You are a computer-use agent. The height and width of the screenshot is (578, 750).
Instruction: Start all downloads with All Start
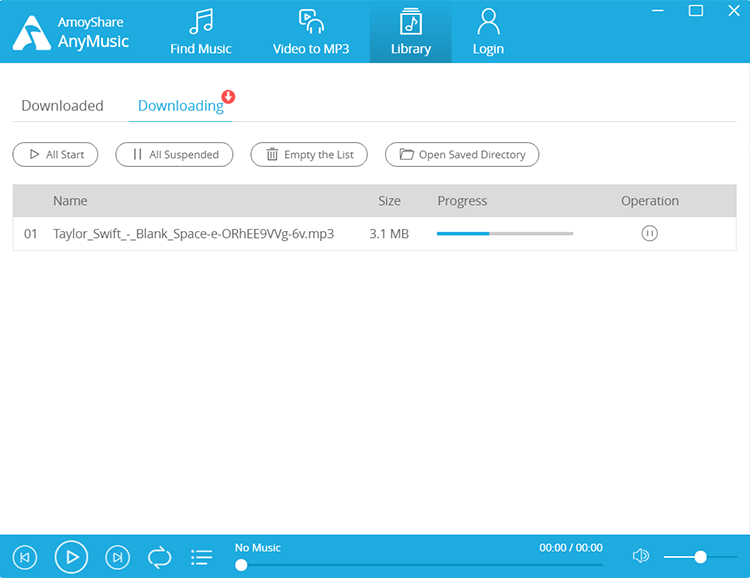[55, 155]
